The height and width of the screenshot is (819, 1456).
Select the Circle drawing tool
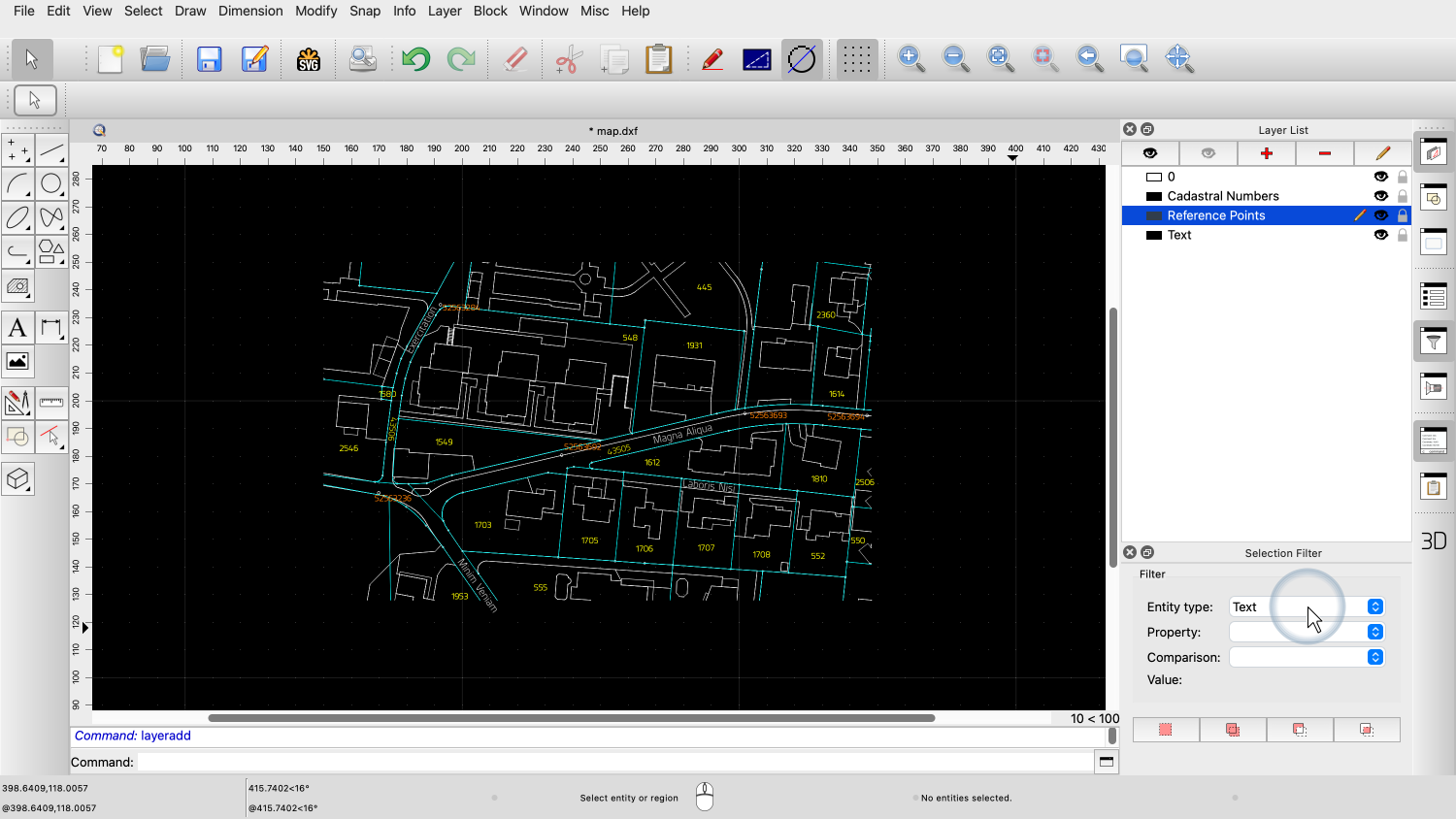[x=51, y=183]
